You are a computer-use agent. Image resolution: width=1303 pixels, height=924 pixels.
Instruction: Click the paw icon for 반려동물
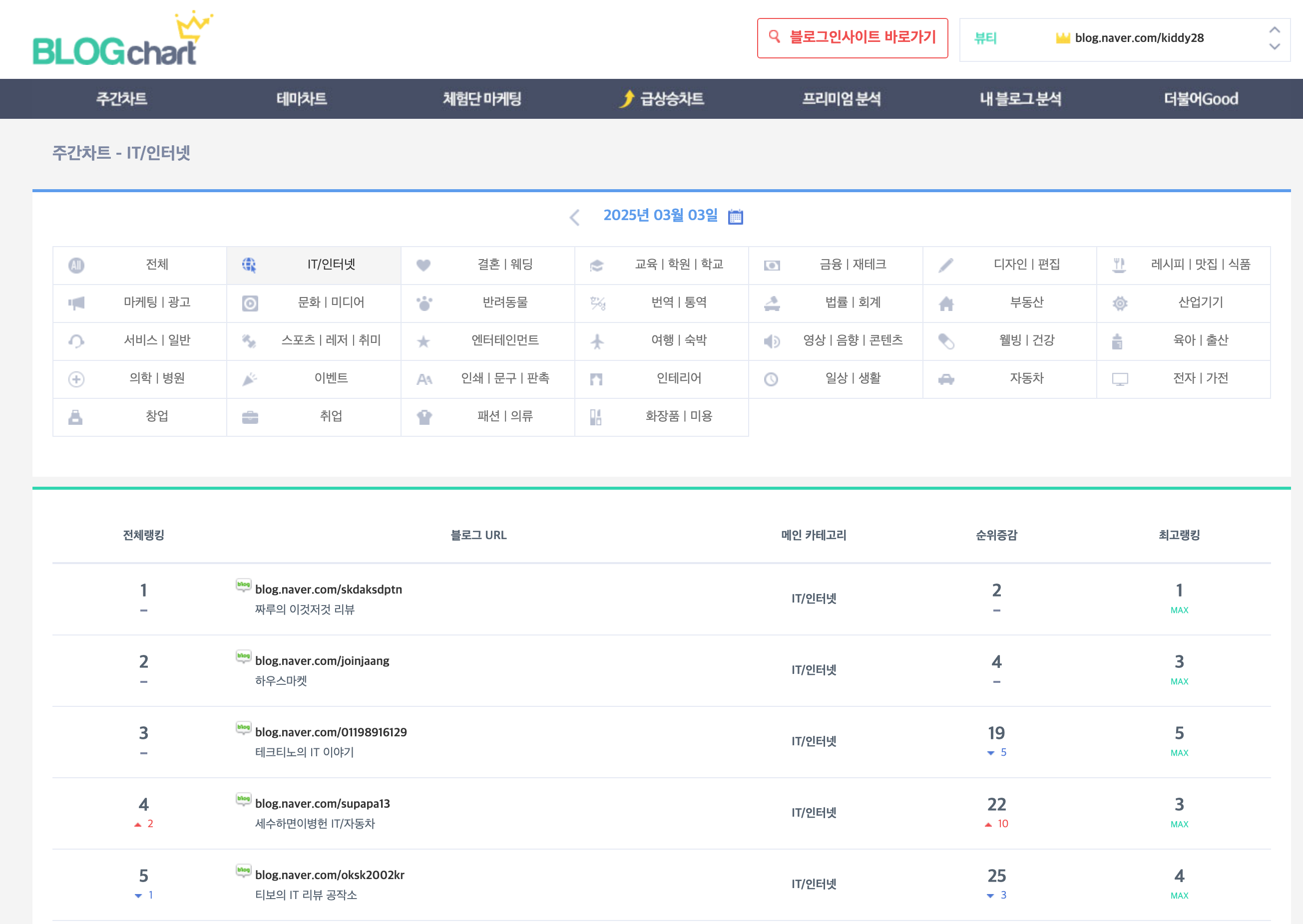(424, 304)
